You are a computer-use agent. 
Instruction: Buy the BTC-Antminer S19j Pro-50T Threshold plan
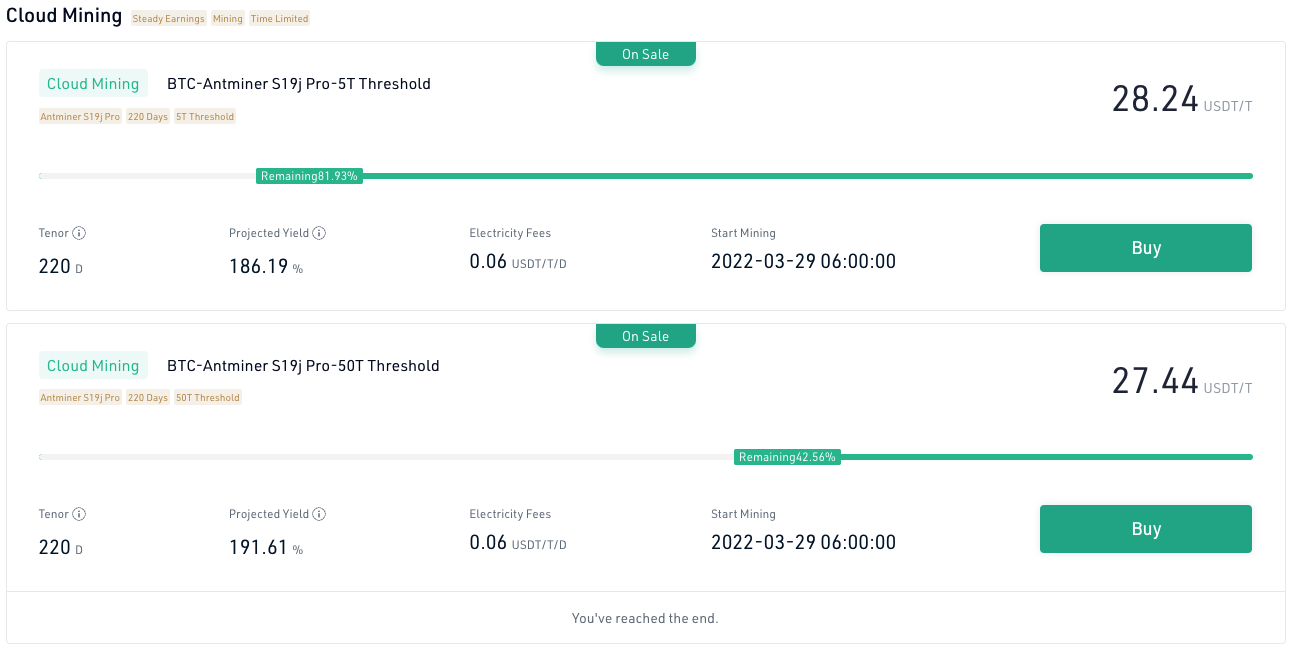[x=1146, y=529]
